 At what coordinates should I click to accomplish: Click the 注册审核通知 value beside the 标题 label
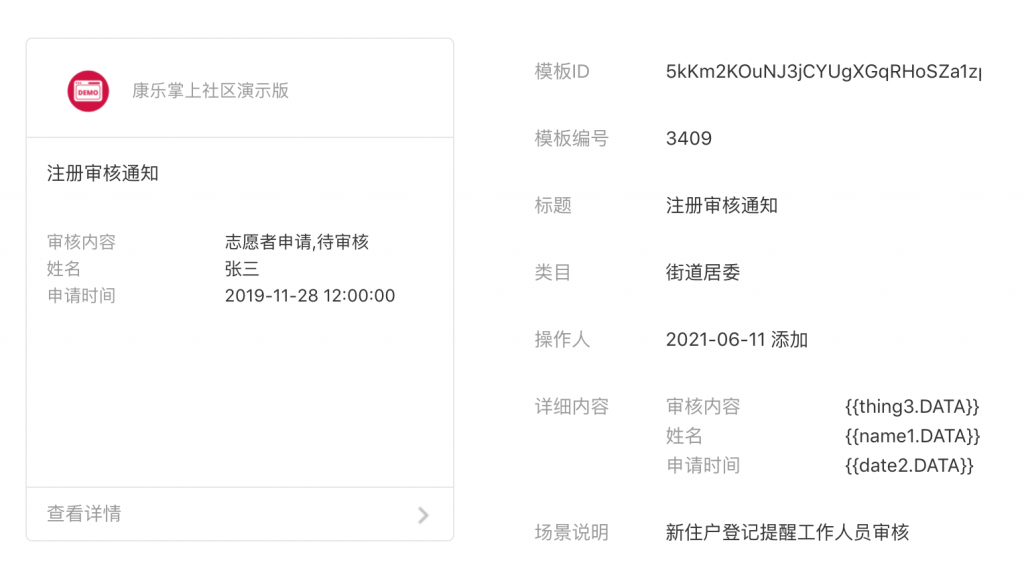click(722, 206)
